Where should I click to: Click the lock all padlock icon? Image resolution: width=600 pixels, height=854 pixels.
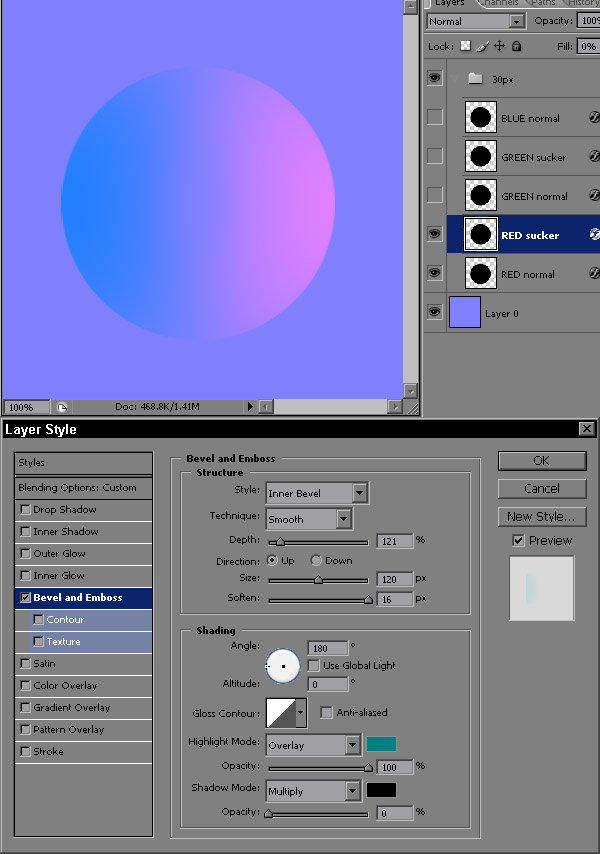tap(516, 46)
